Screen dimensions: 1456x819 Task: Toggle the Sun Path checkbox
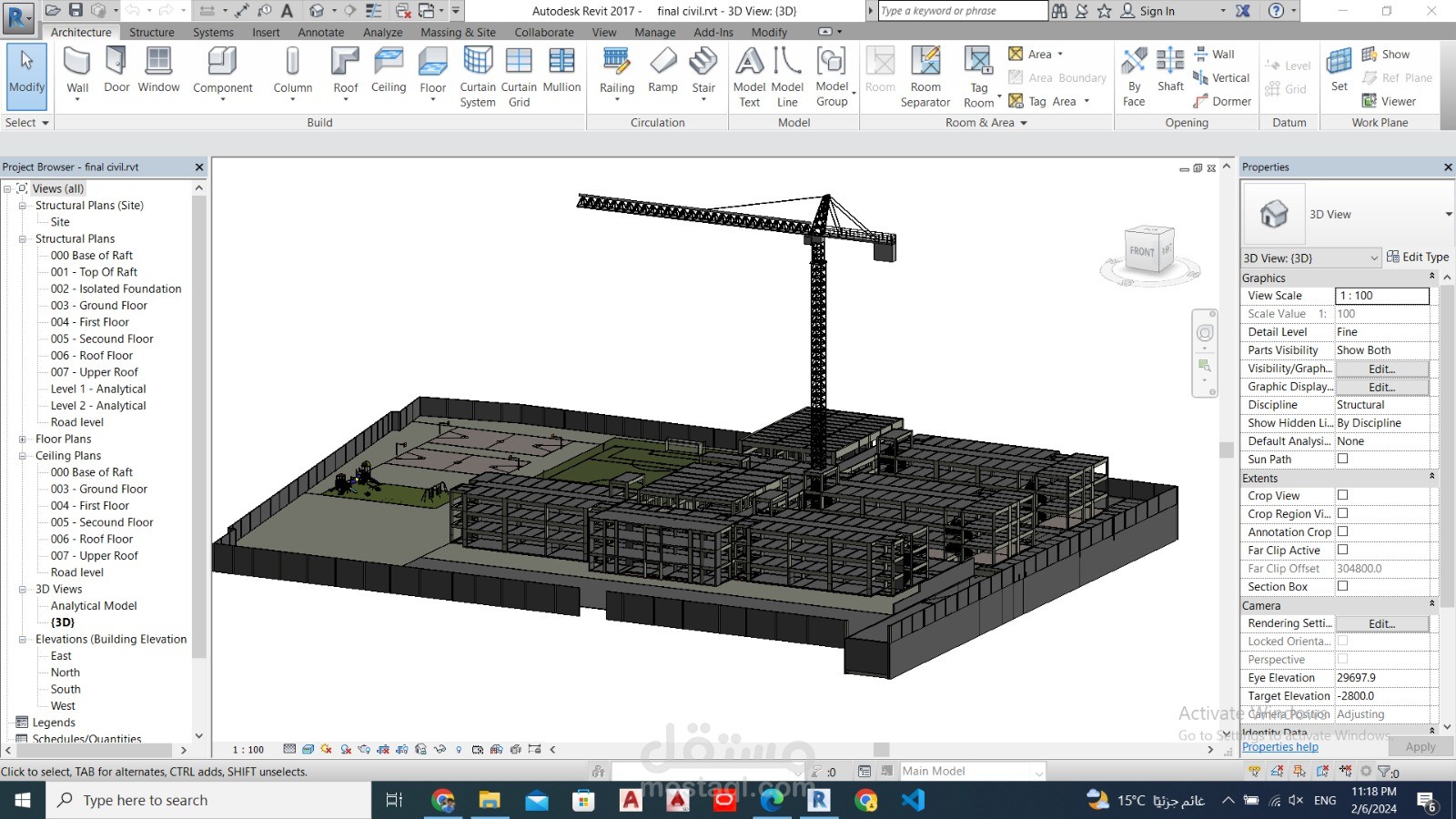pos(1342,459)
